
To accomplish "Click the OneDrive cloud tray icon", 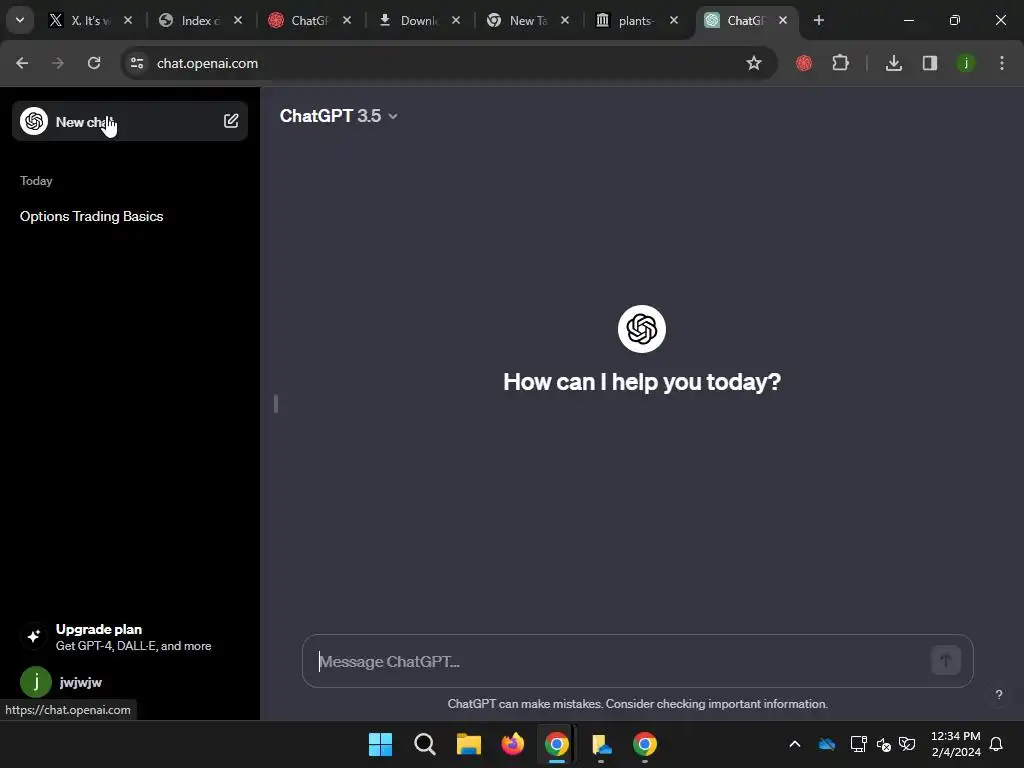I will 827,744.
